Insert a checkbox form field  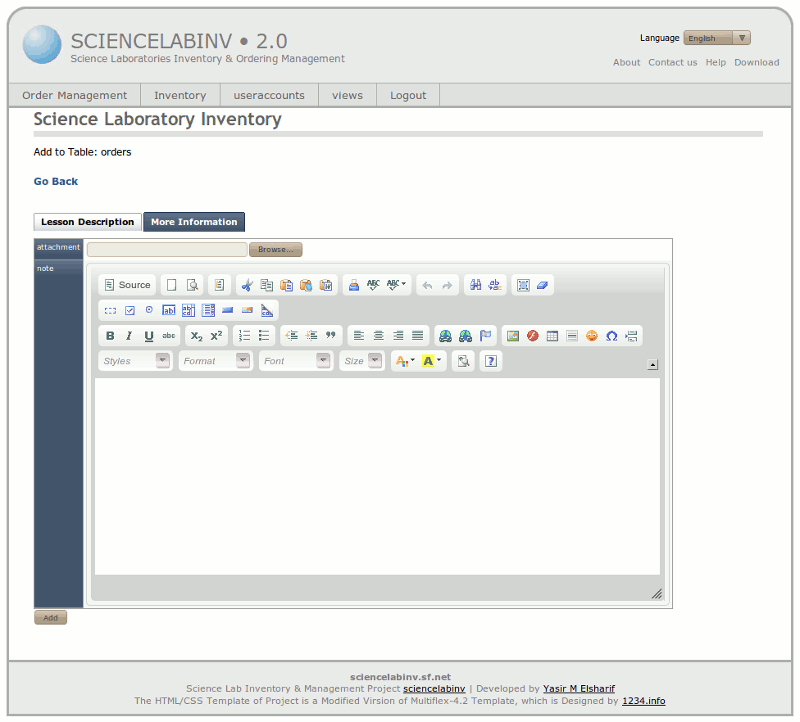[130, 311]
